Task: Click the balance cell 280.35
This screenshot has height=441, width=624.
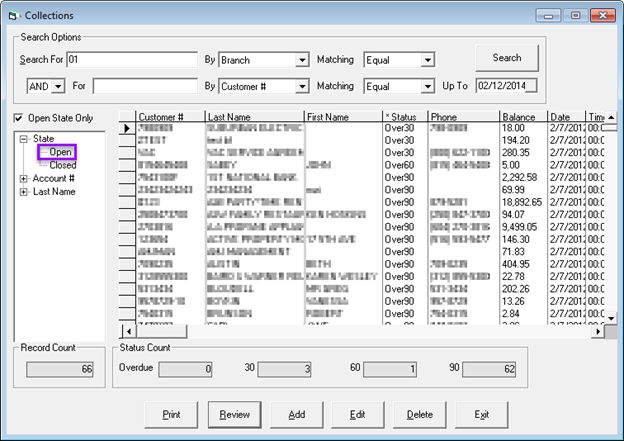Action: (523, 153)
